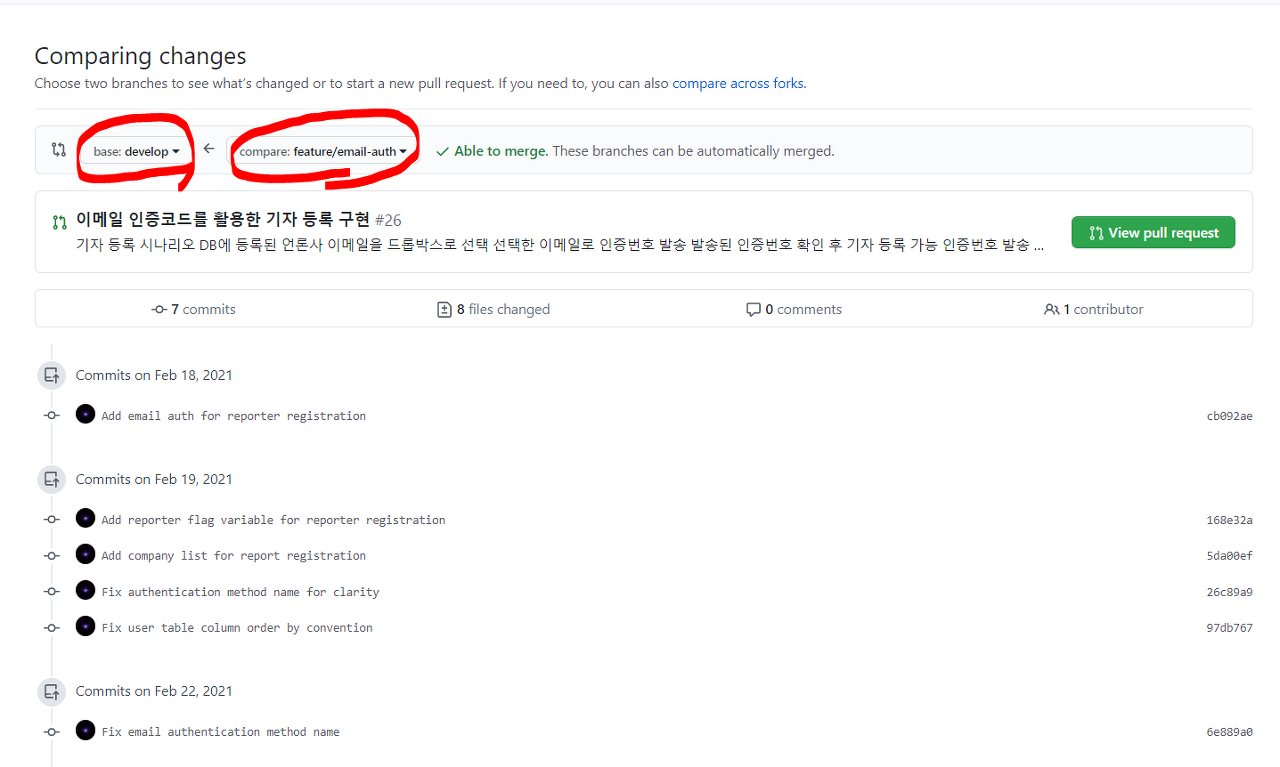
Task: Click the compare arrows icon beside base branch
Action: pos(59,150)
